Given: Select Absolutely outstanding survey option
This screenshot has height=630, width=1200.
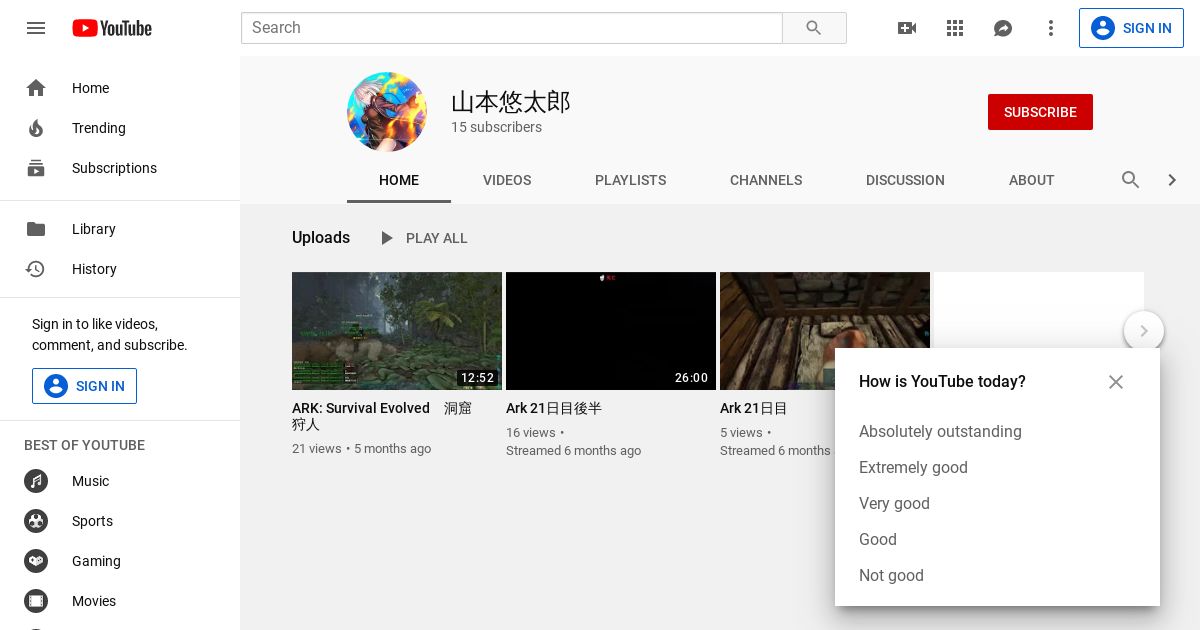Looking at the screenshot, I should [940, 432].
